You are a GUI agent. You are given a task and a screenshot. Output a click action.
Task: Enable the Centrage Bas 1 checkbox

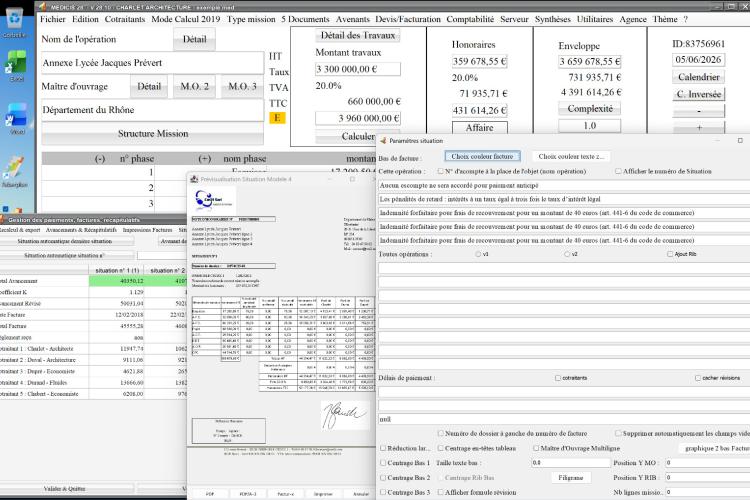(x=383, y=463)
